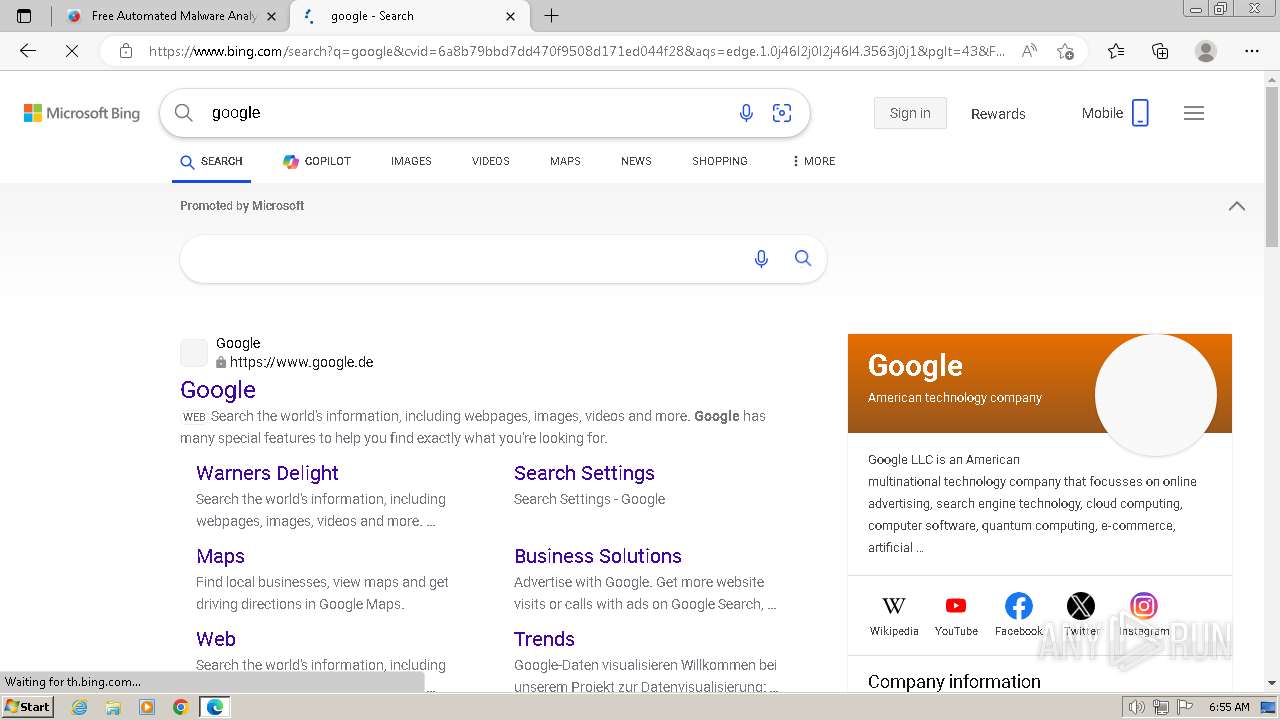The width and height of the screenshot is (1280, 720).
Task: Open visual search camera icon
Action: click(782, 113)
